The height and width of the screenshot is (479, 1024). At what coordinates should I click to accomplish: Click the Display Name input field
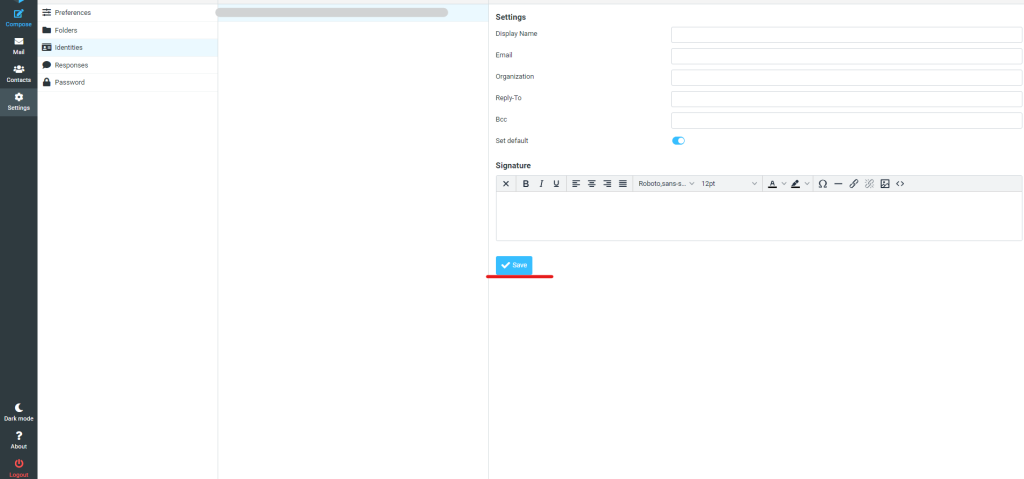point(846,34)
